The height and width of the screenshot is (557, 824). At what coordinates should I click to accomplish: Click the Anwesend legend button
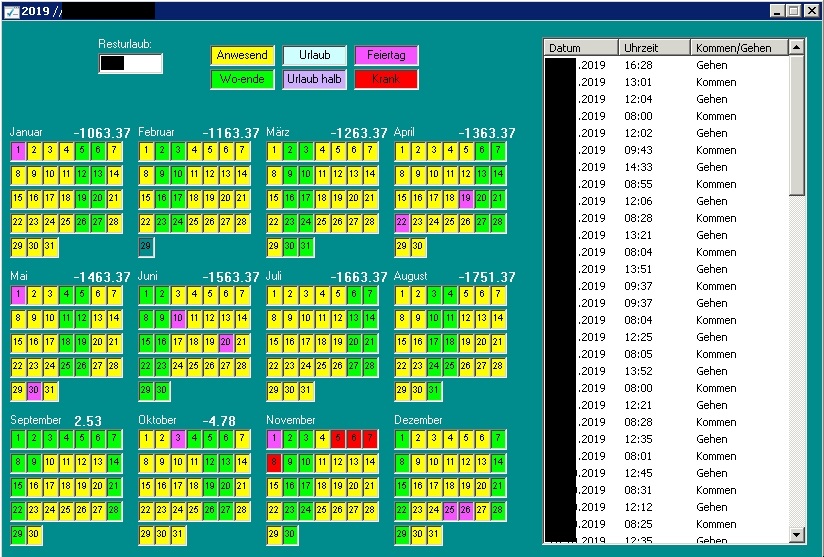(x=242, y=56)
